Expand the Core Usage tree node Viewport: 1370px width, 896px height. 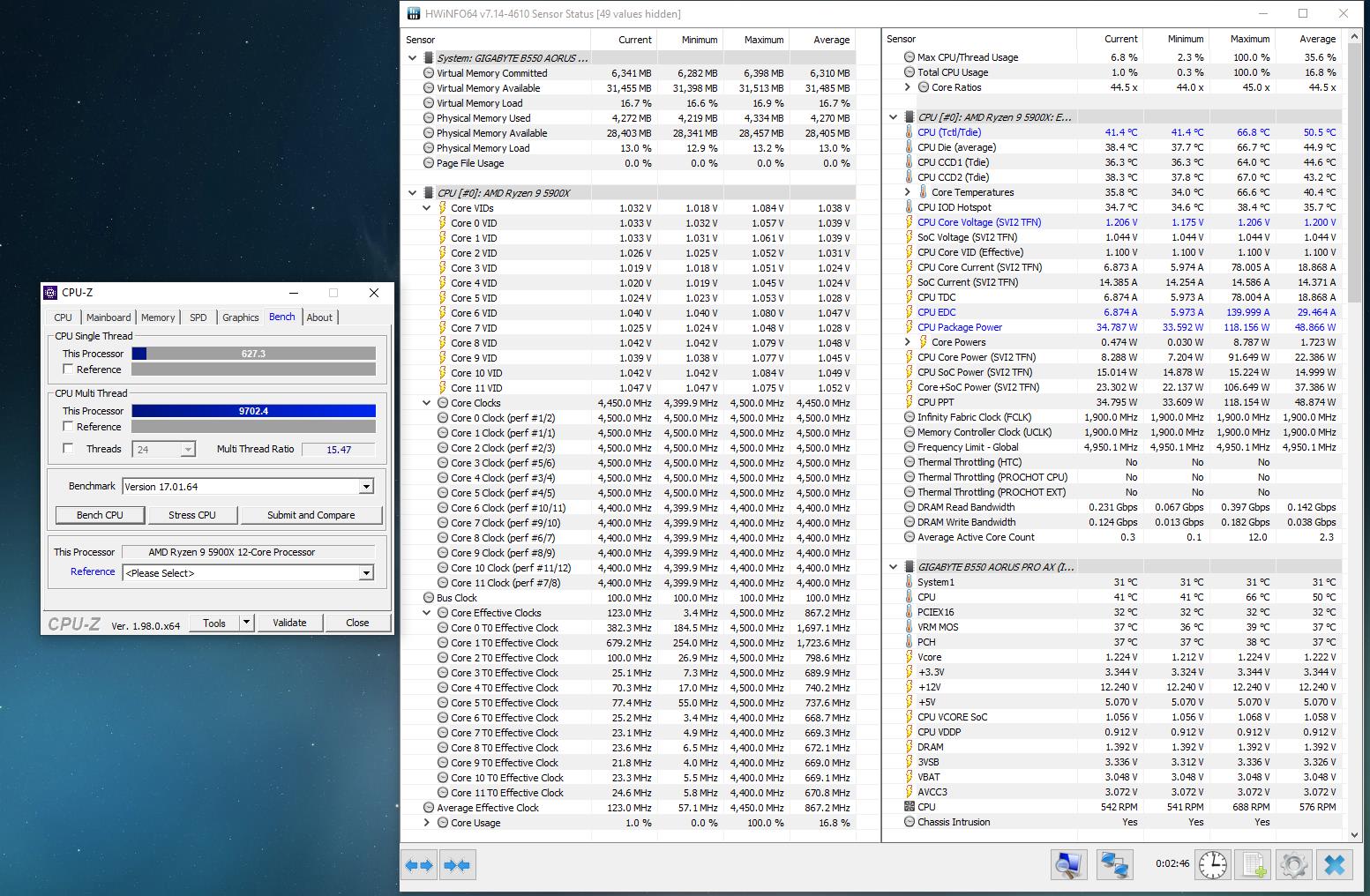tap(427, 823)
